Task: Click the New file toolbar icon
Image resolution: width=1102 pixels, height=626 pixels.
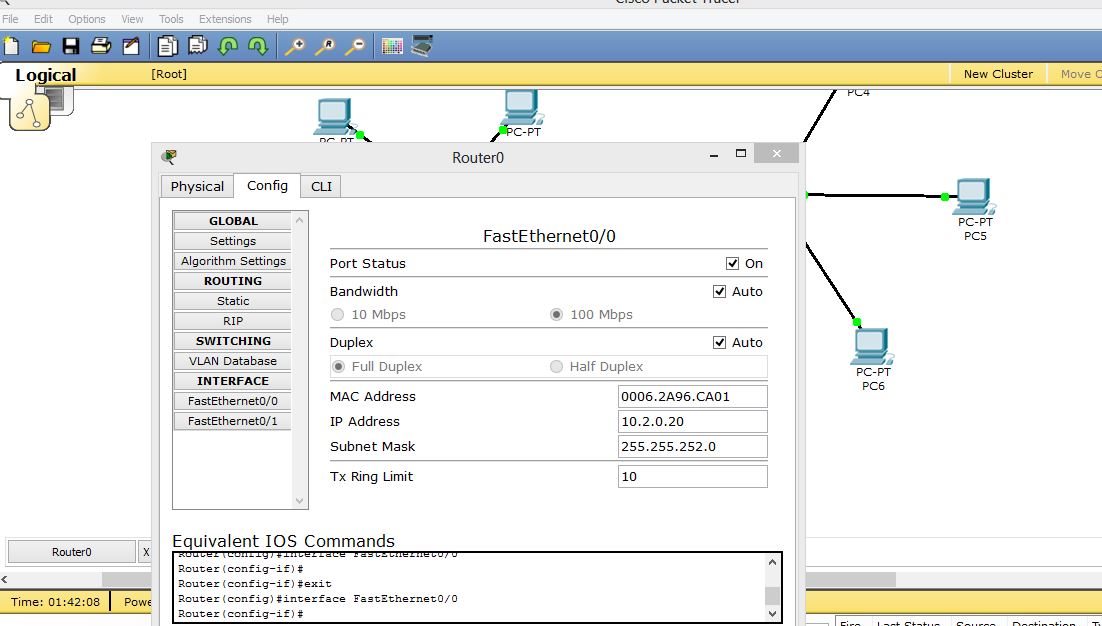Action: [11, 46]
